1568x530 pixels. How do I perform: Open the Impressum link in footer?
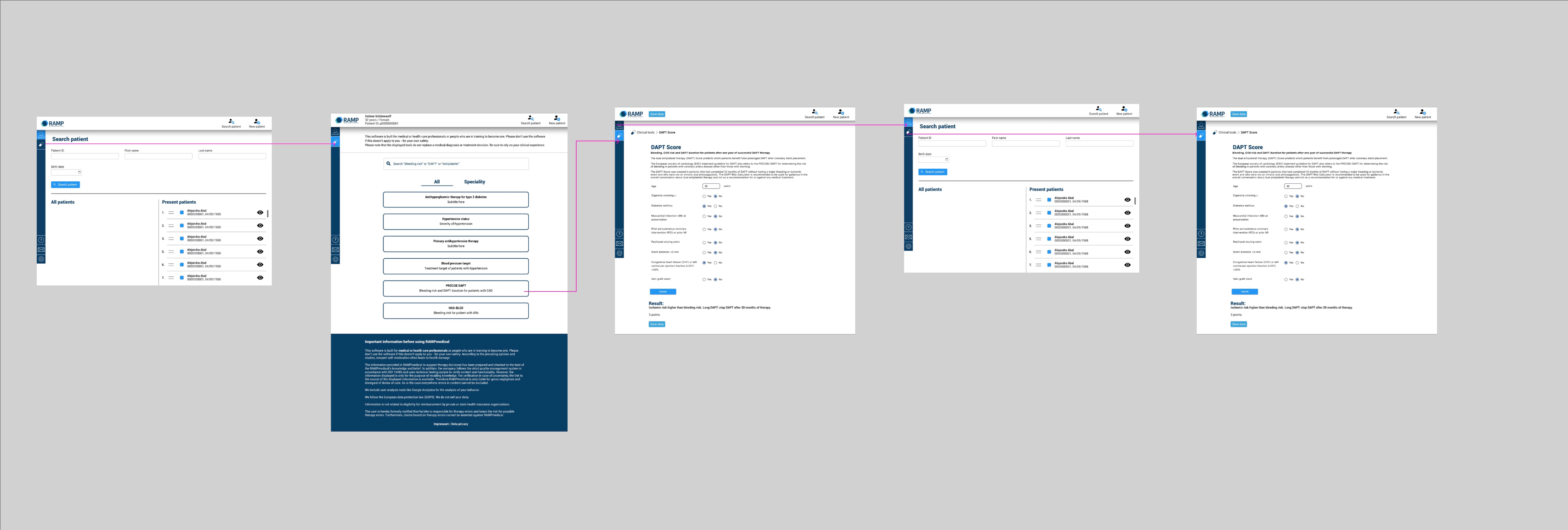pos(441,424)
